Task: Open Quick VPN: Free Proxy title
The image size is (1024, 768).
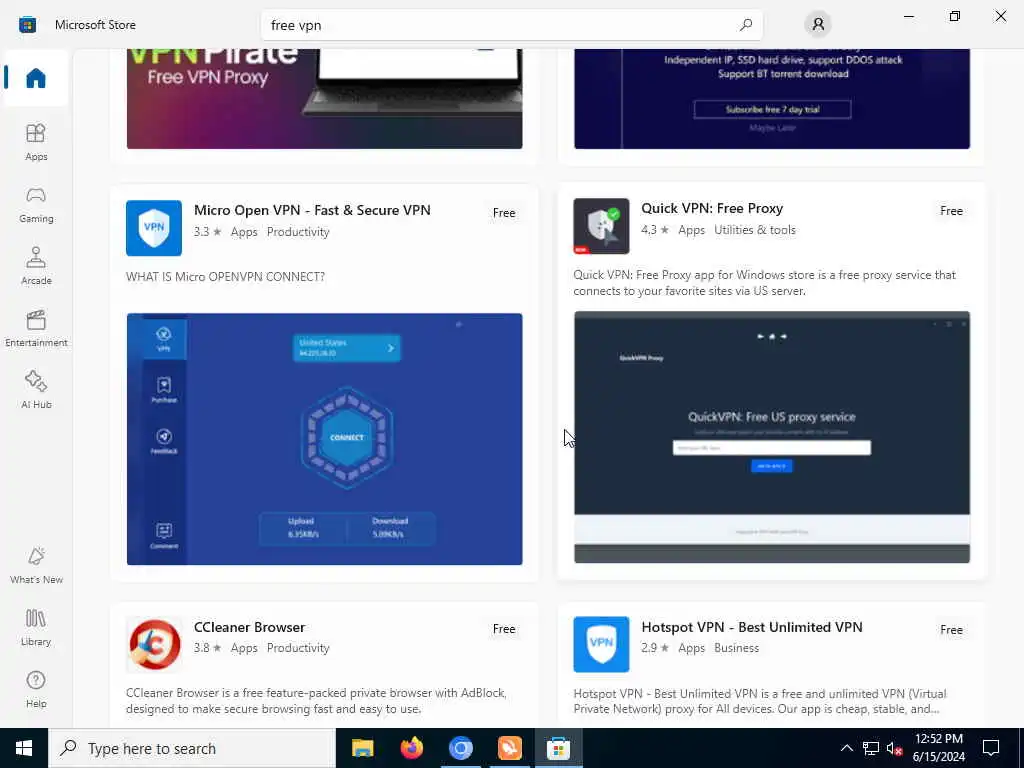Action: [712, 208]
